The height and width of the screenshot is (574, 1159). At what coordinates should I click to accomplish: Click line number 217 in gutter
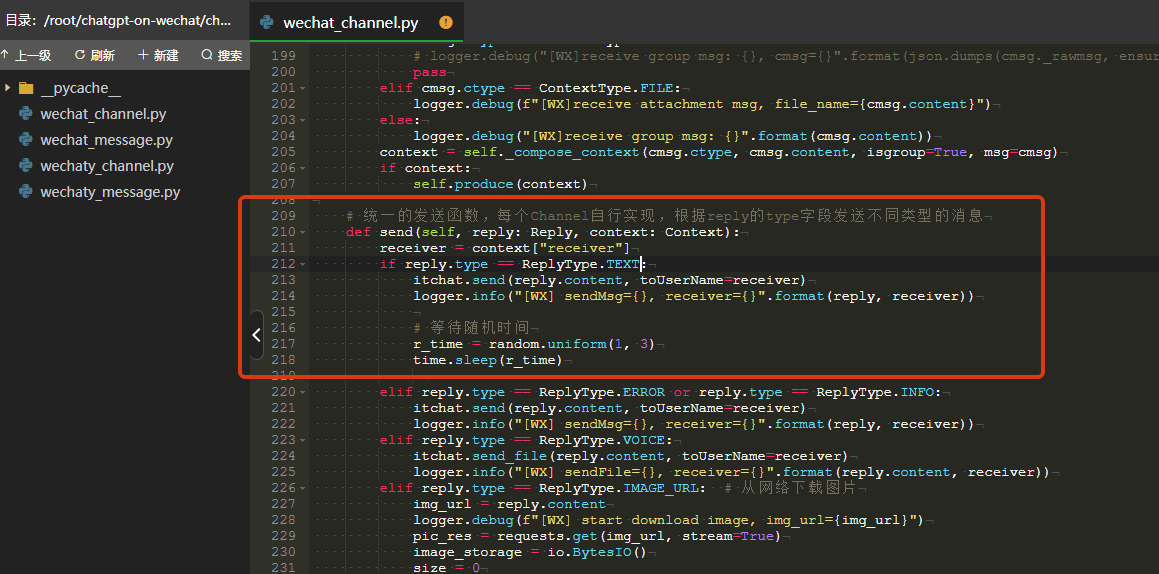[283, 344]
